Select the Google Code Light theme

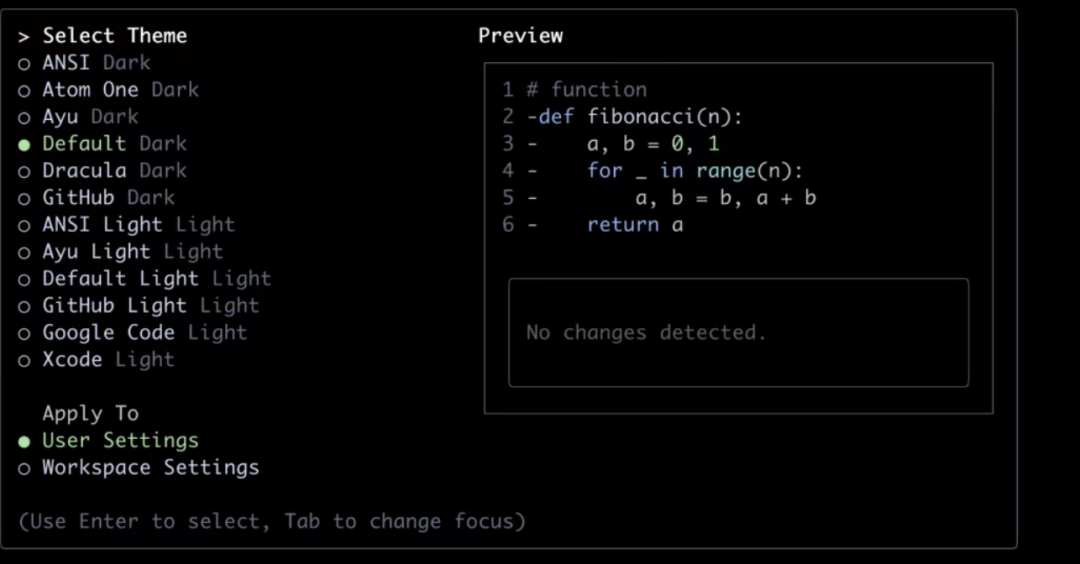pyautogui.click(x=145, y=333)
